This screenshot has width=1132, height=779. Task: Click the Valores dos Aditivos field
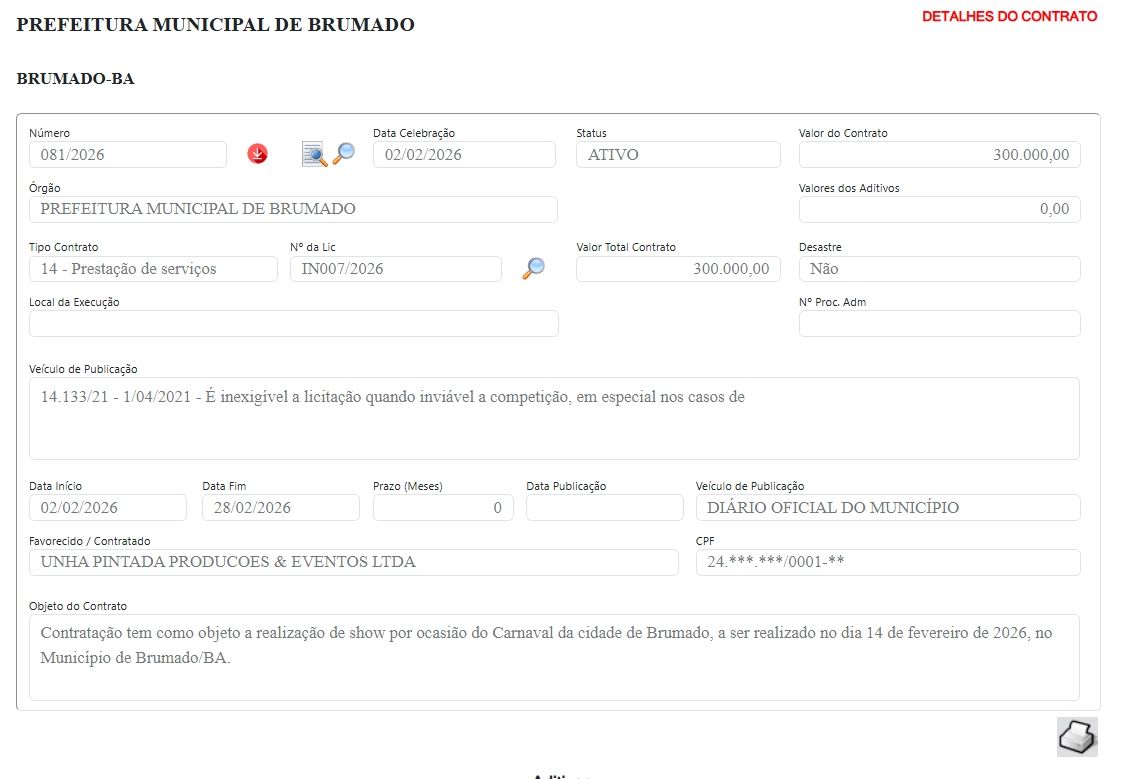939,209
